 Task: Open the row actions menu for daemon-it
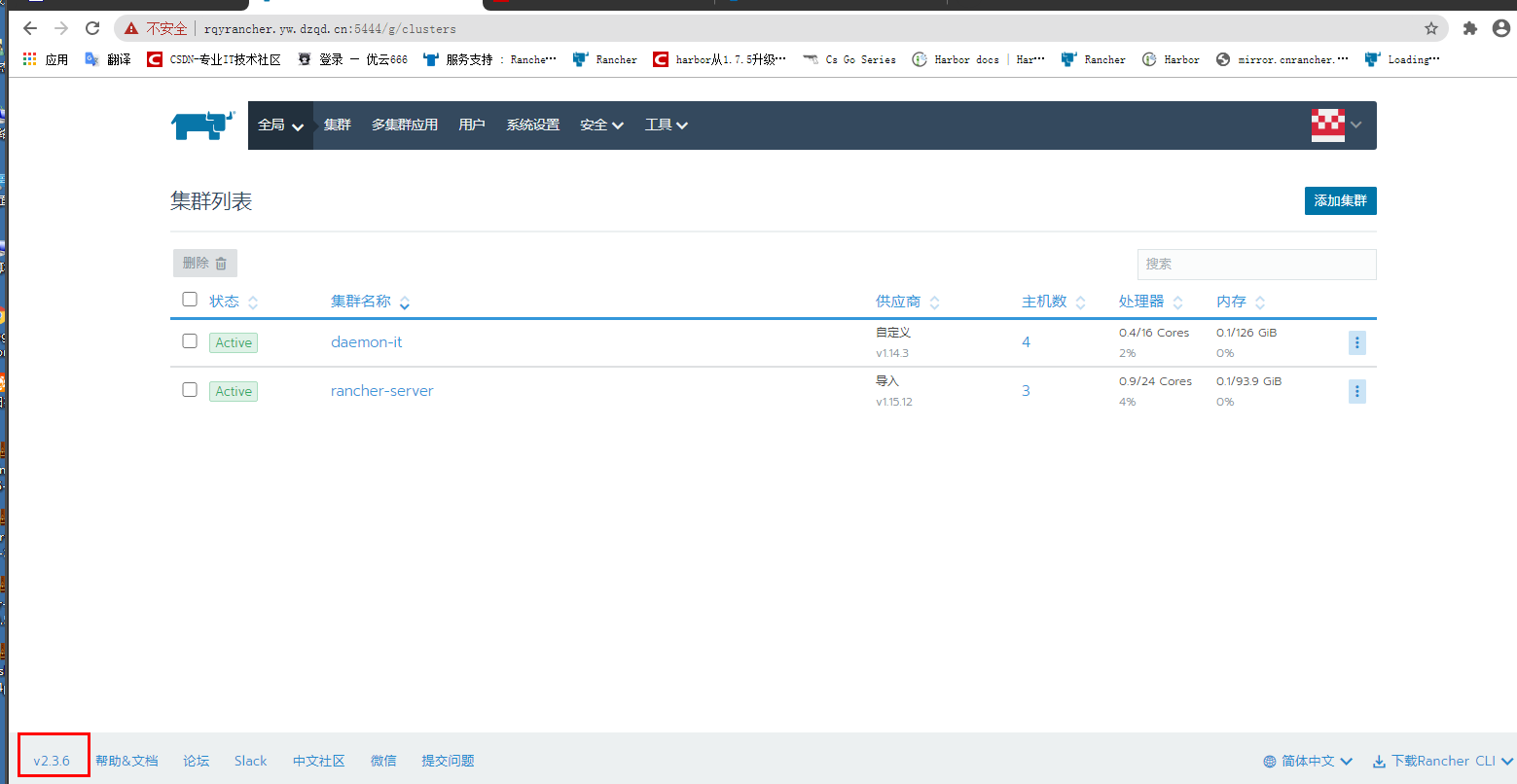(1356, 342)
